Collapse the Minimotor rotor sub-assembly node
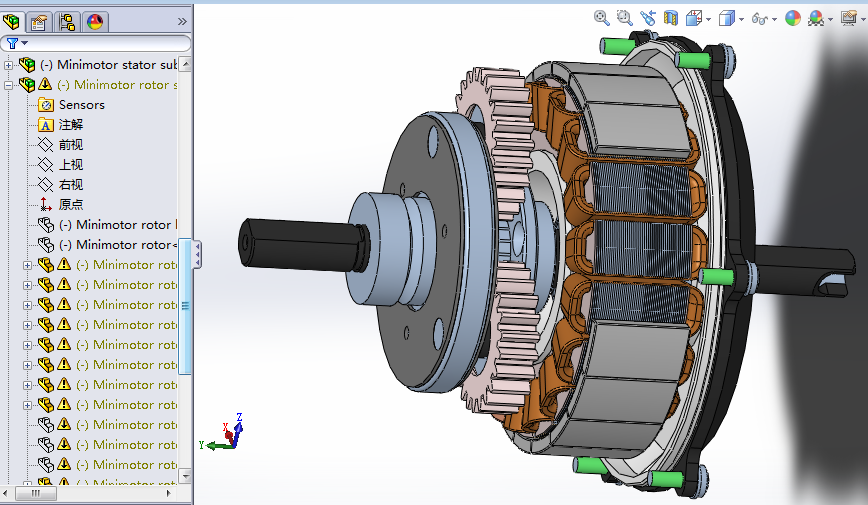This screenshot has width=868, height=505. [x=8, y=85]
